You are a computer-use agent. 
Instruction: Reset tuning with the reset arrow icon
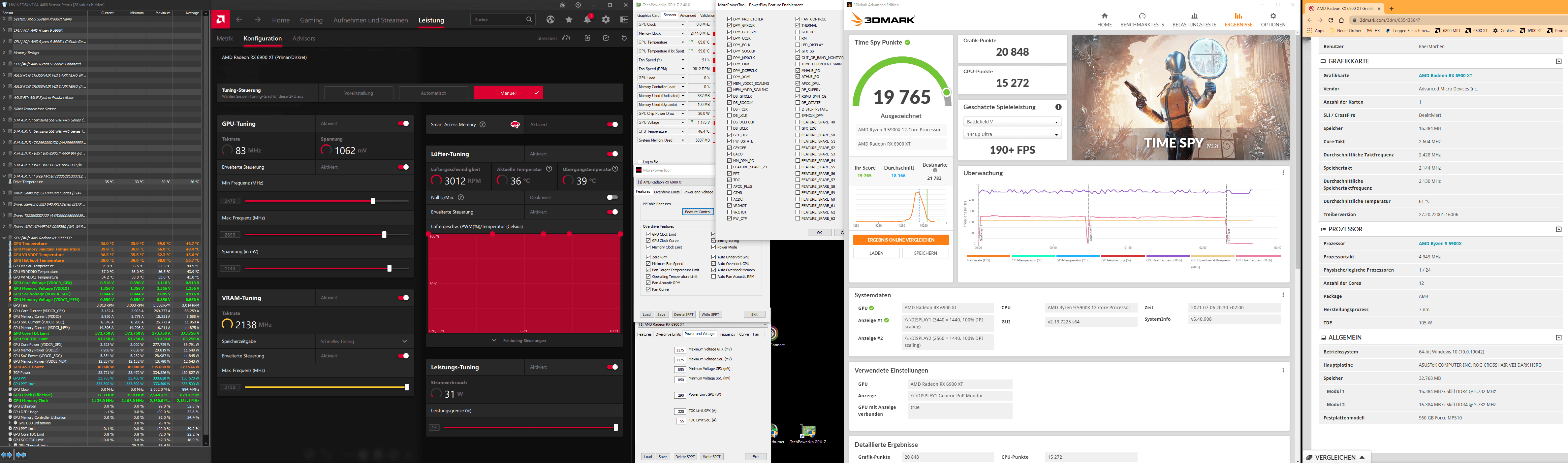point(624,38)
